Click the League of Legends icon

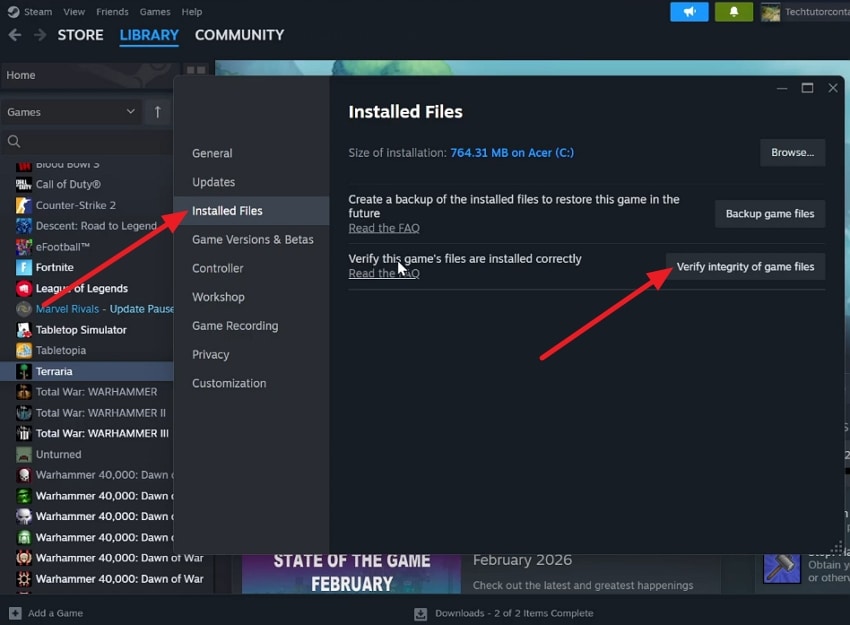click(23, 288)
